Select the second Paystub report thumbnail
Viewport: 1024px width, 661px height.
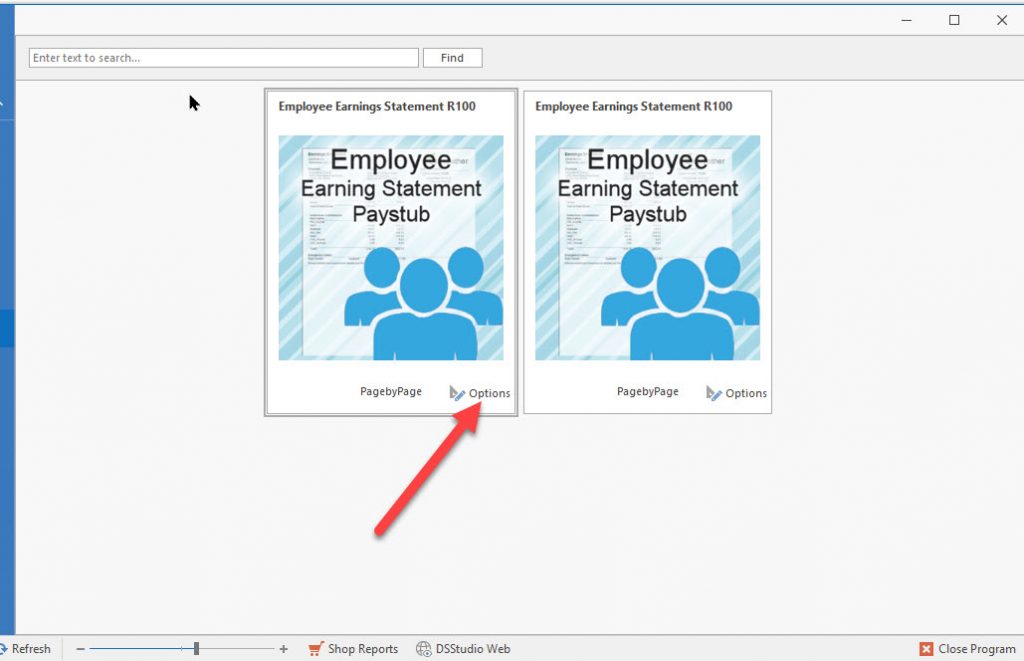647,248
